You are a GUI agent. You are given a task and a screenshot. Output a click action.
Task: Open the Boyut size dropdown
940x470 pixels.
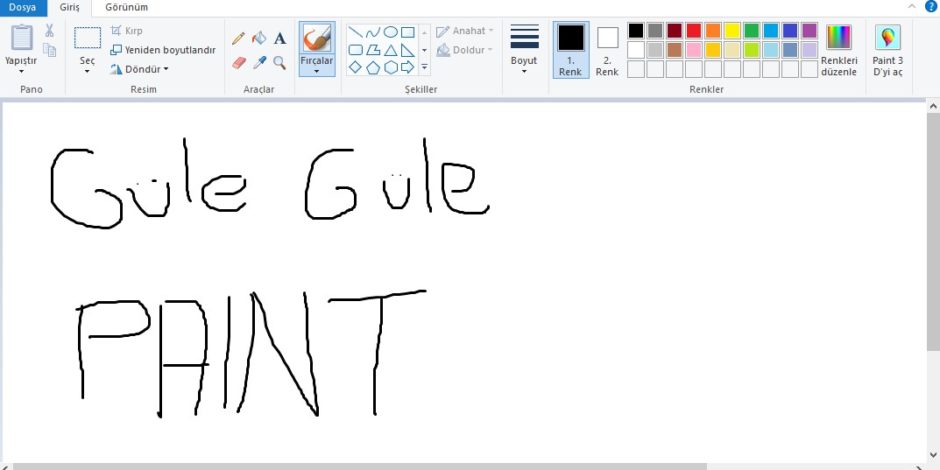524,50
